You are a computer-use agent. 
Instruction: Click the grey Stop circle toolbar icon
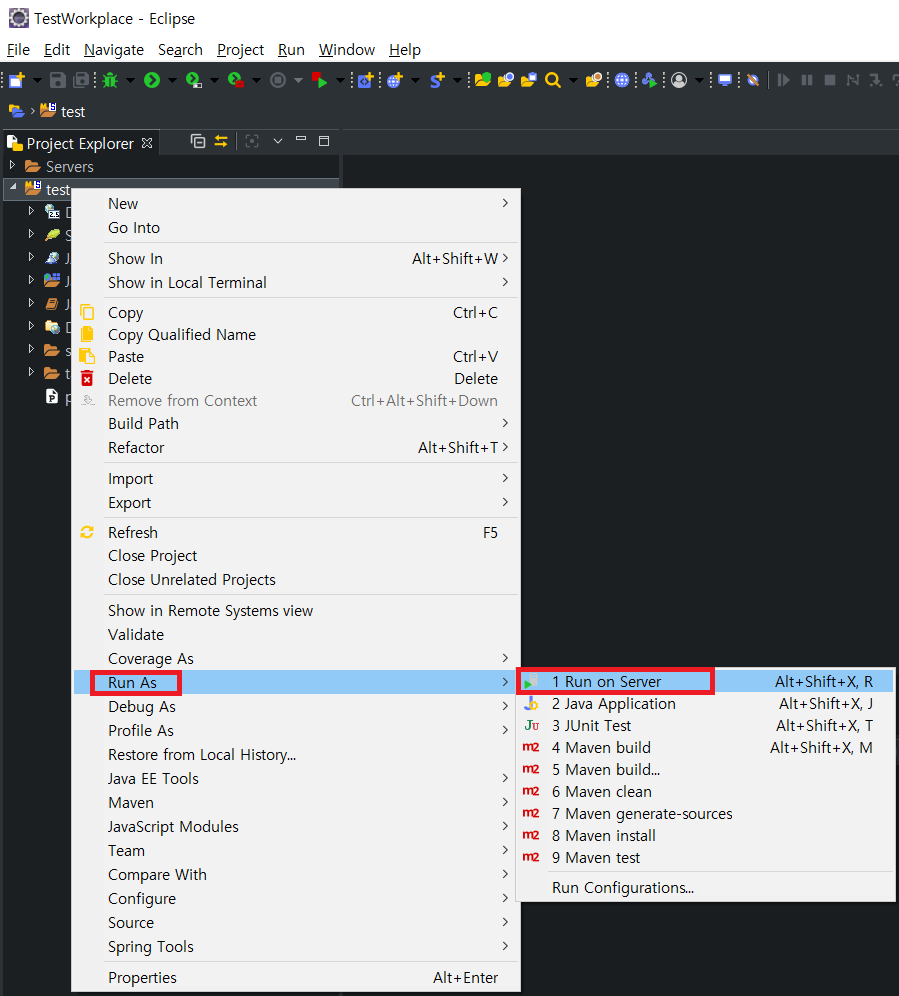pos(278,80)
